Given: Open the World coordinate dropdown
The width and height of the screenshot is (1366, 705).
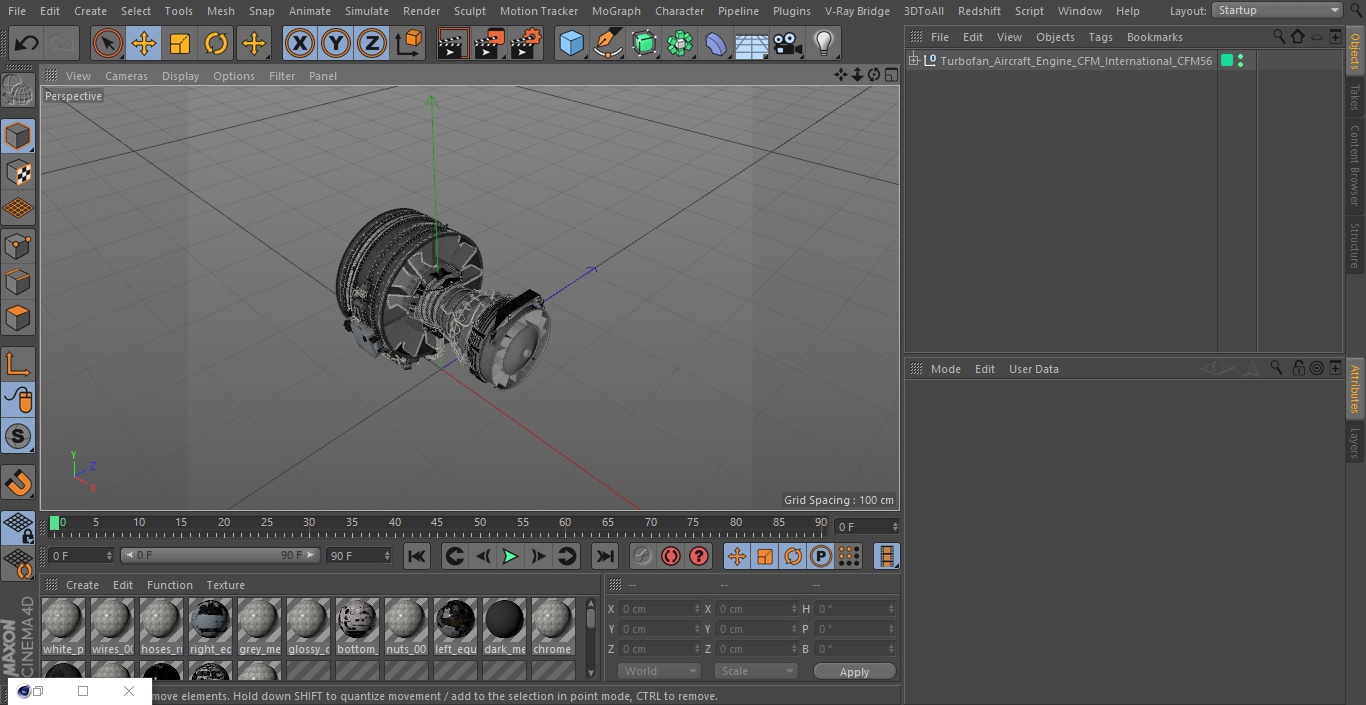Looking at the screenshot, I should (x=659, y=671).
